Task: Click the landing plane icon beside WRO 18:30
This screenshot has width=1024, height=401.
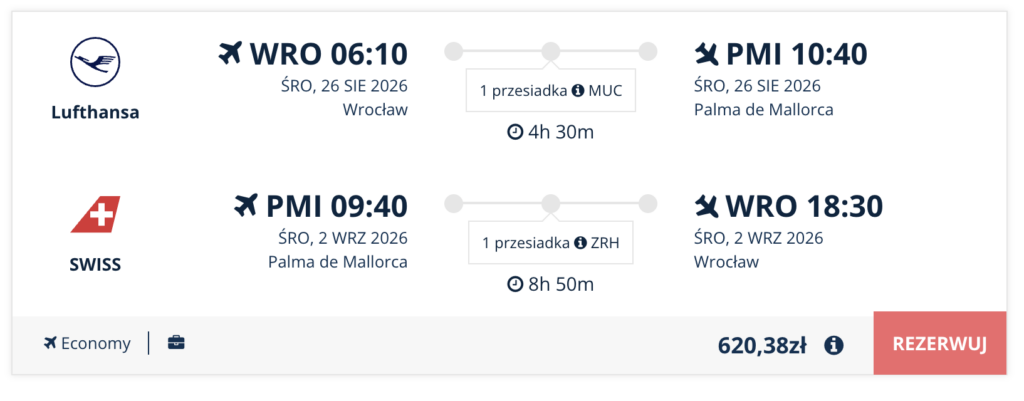Action: [x=707, y=207]
